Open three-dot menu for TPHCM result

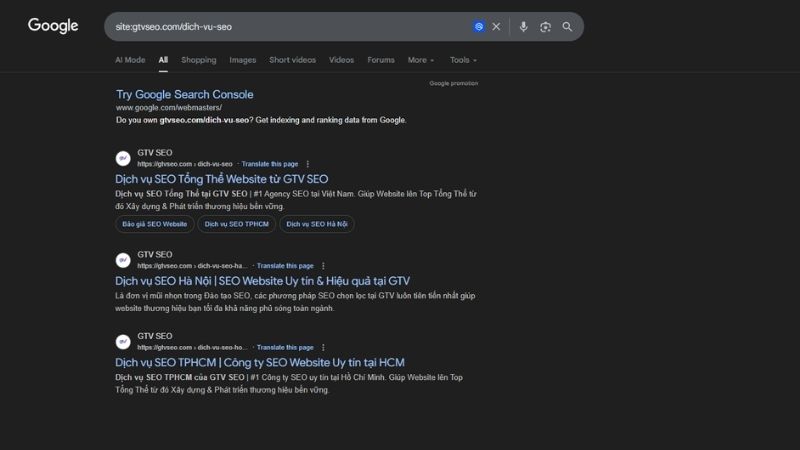(323, 347)
